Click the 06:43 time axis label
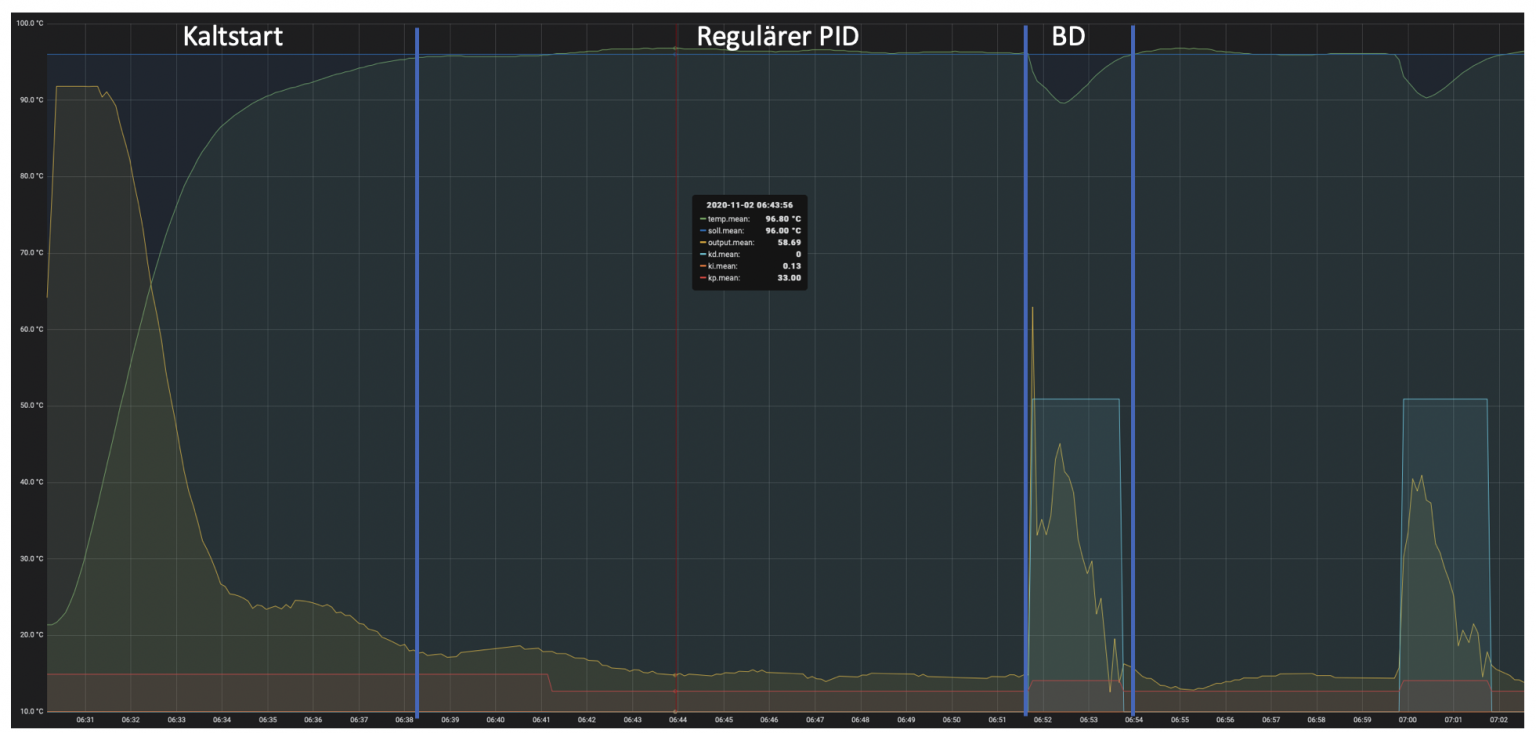The height and width of the screenshot is (733, 1536). [632, 720]
